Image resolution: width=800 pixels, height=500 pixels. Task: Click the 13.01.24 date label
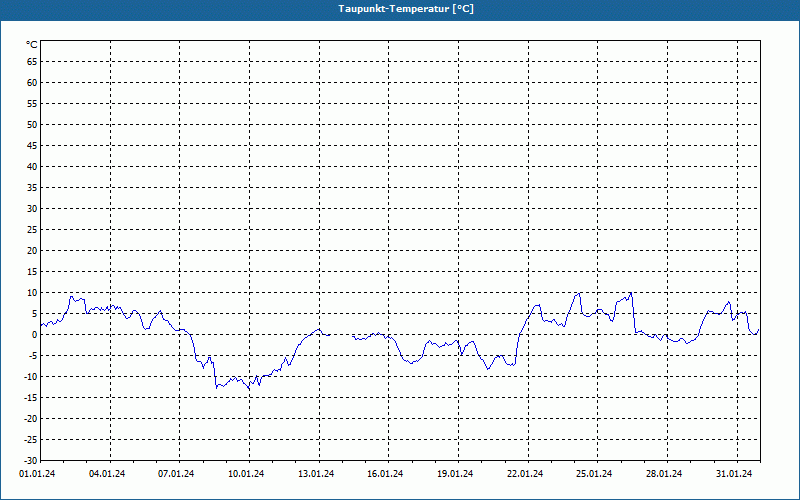click(x=316, y=474)
